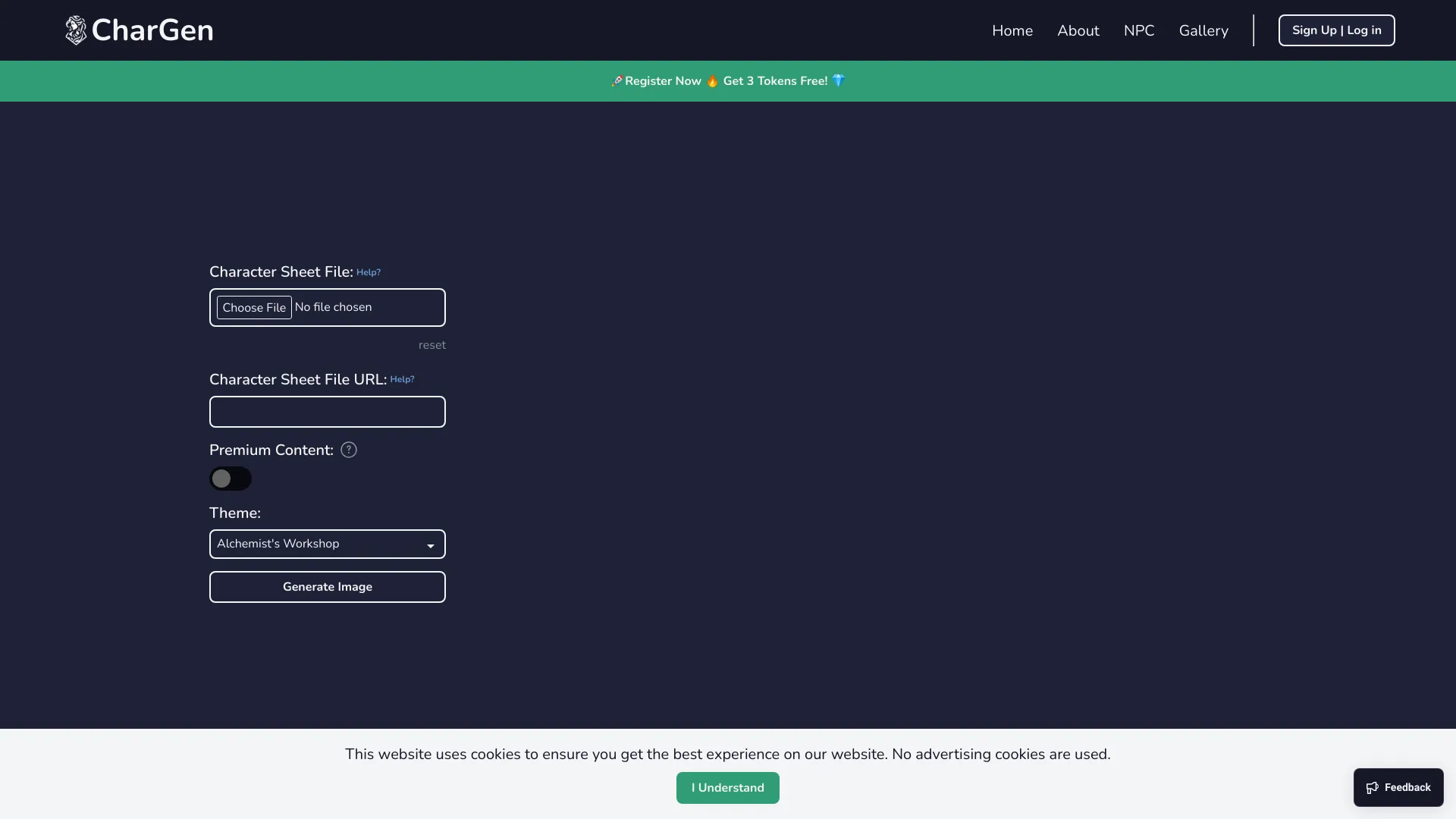
Task: Open the About page
Action: (x=1078, y=30)
